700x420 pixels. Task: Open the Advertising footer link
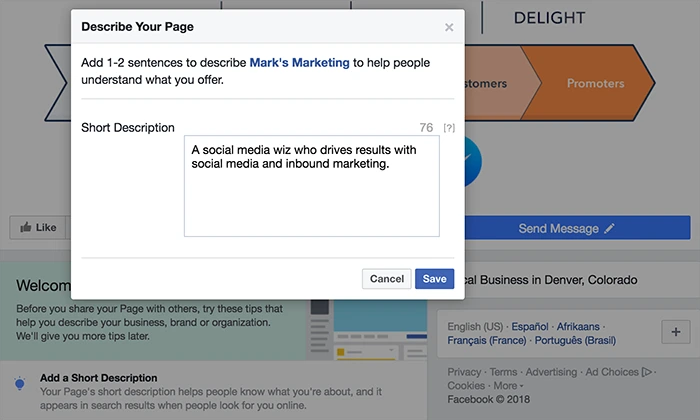pyautogui.click(x=551, y=372)
